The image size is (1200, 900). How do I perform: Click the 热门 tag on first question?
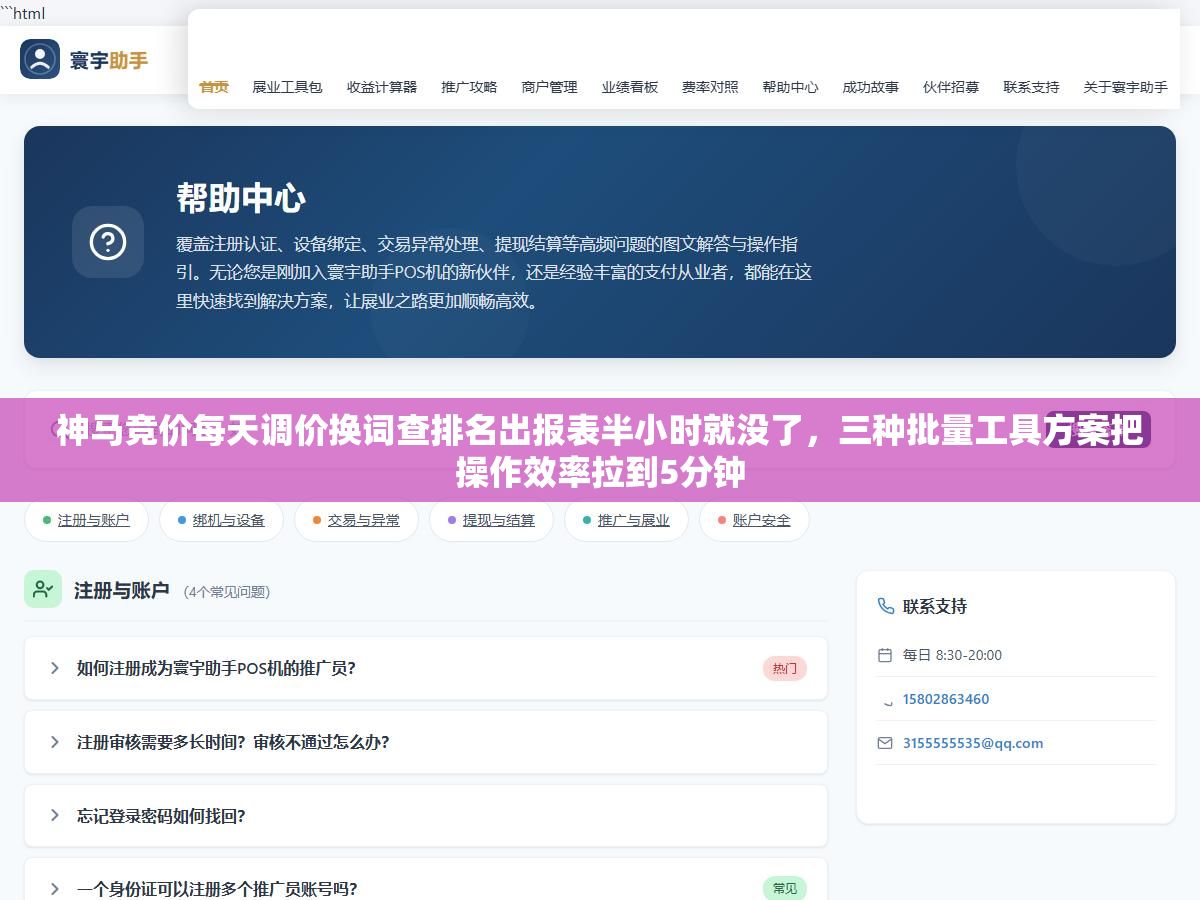click(x=785, y=669)
